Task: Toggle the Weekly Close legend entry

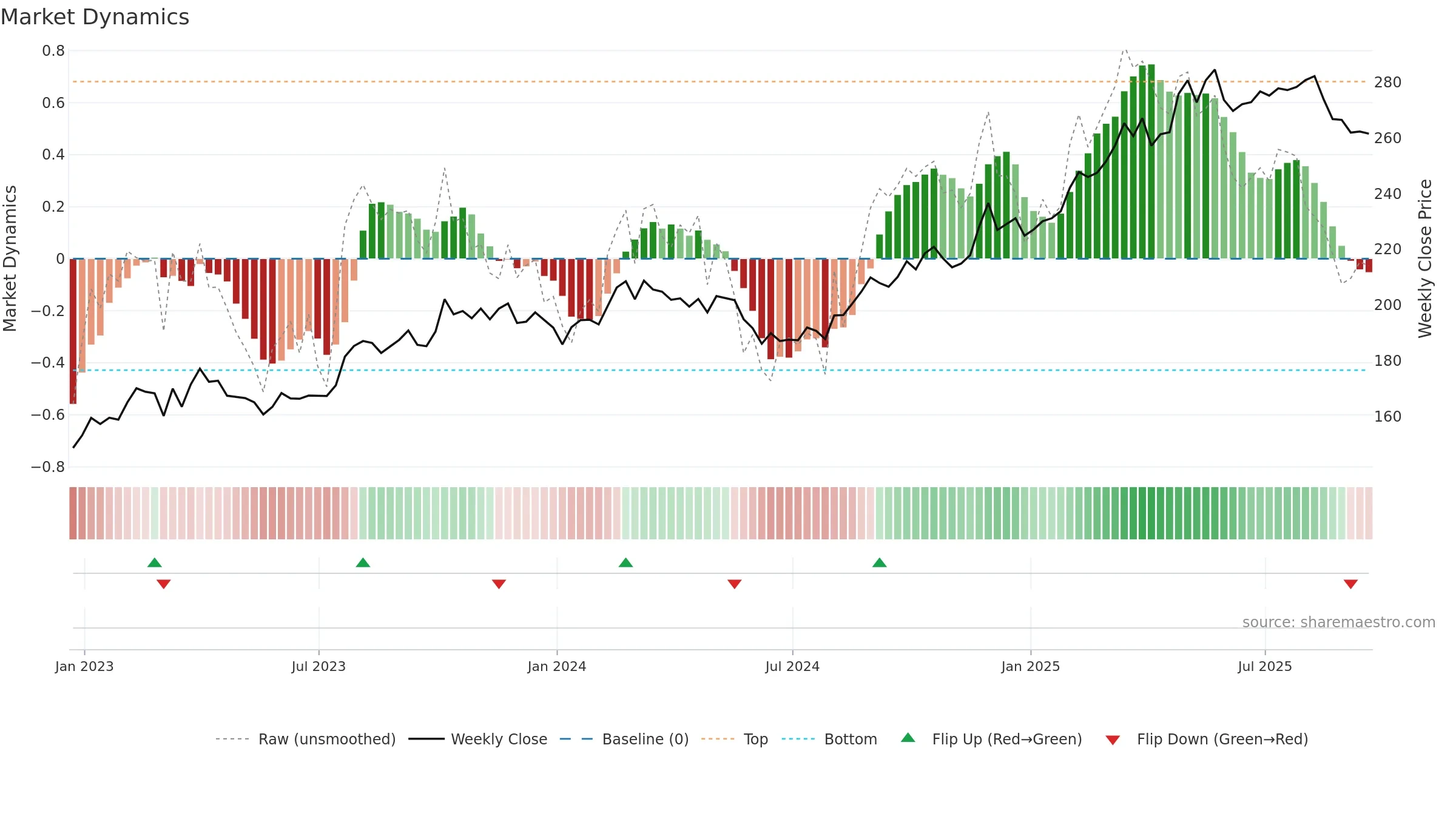Action: click(x=477, y=739)
